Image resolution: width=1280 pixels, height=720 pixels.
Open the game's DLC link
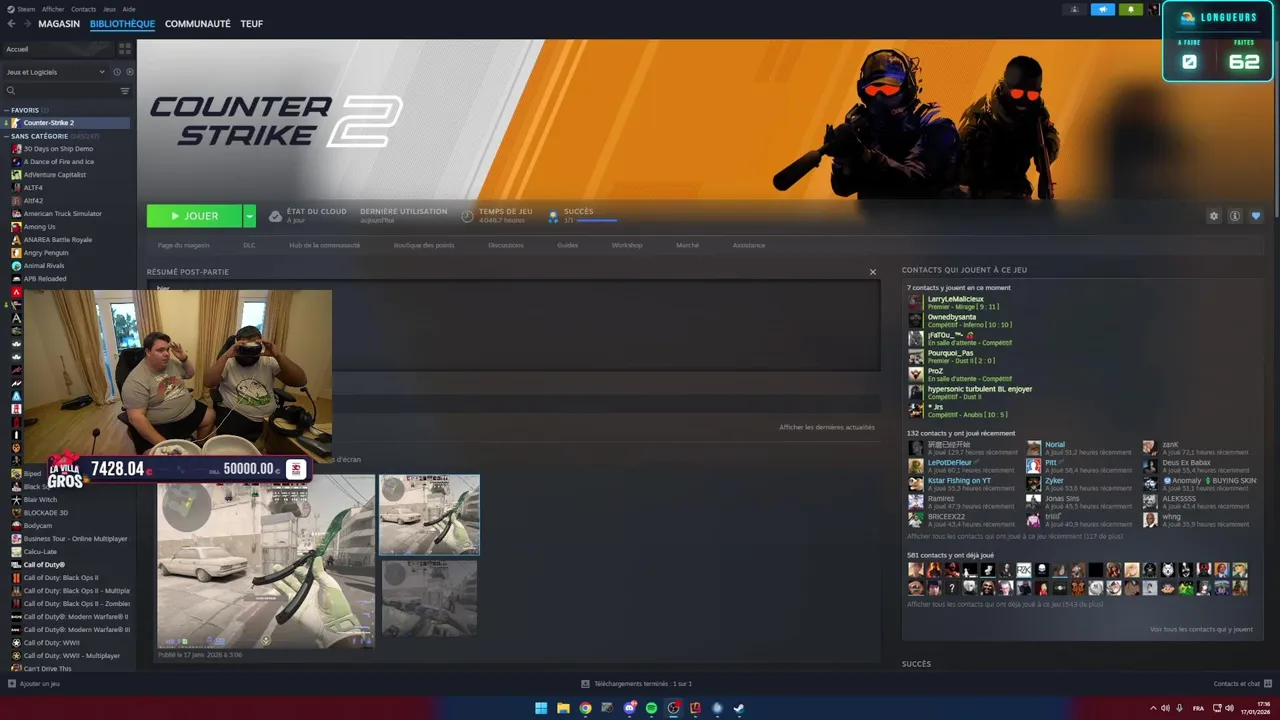coord(249,245)
